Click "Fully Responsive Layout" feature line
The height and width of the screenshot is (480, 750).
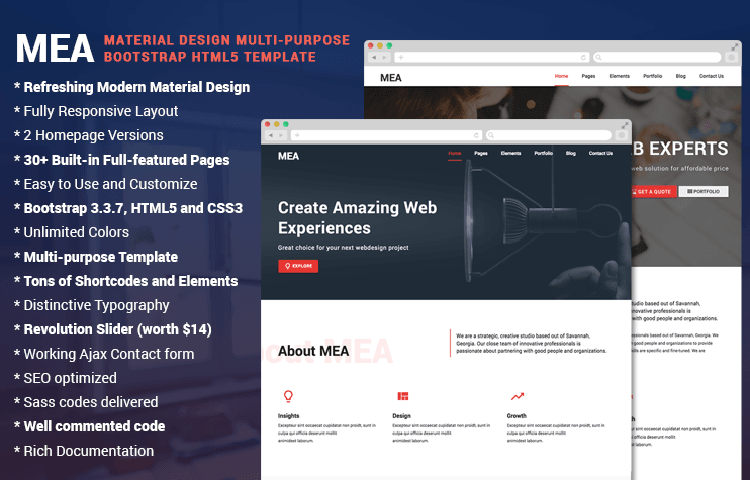click(x=96, y=111)
